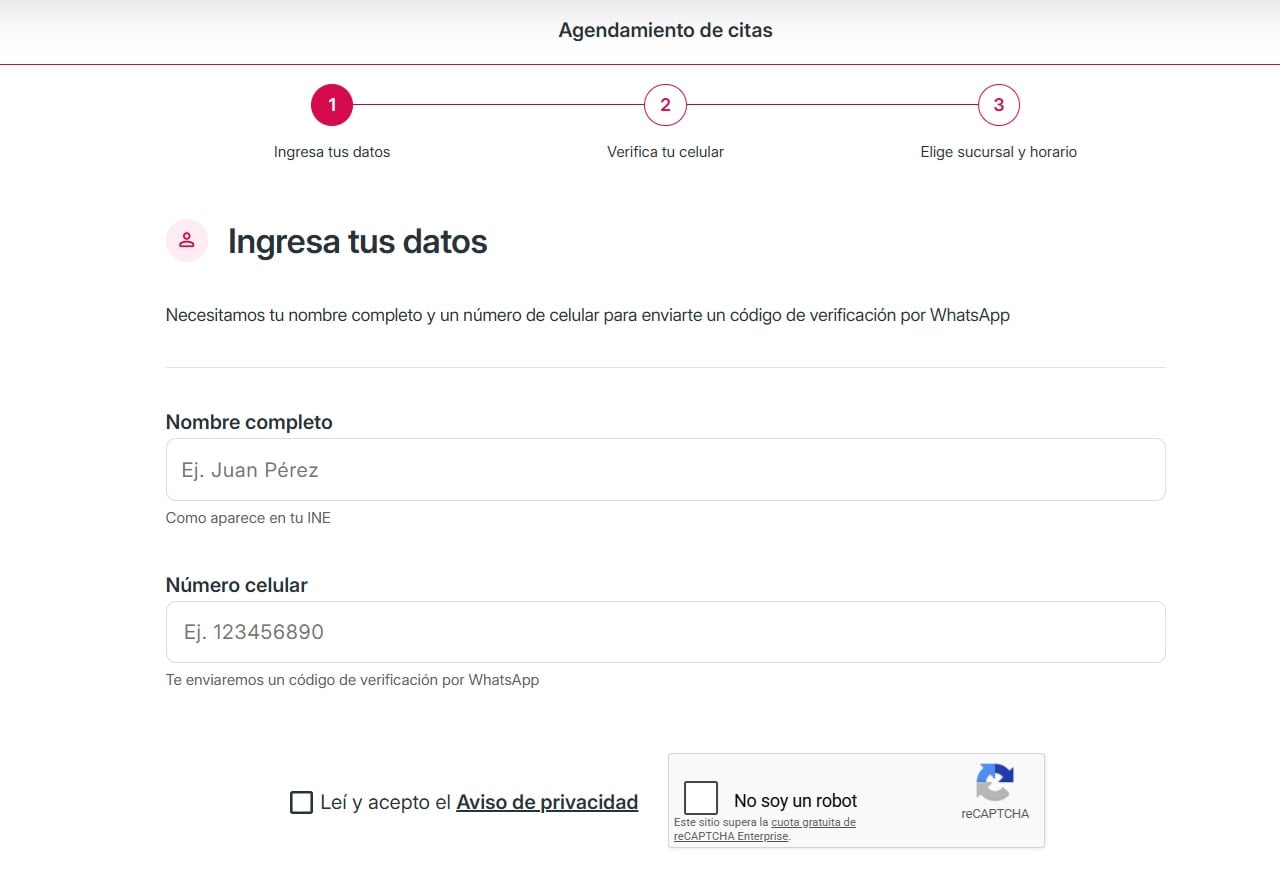
Task: Click the reCAPTCHA logo icon
Action: (995, 782)
